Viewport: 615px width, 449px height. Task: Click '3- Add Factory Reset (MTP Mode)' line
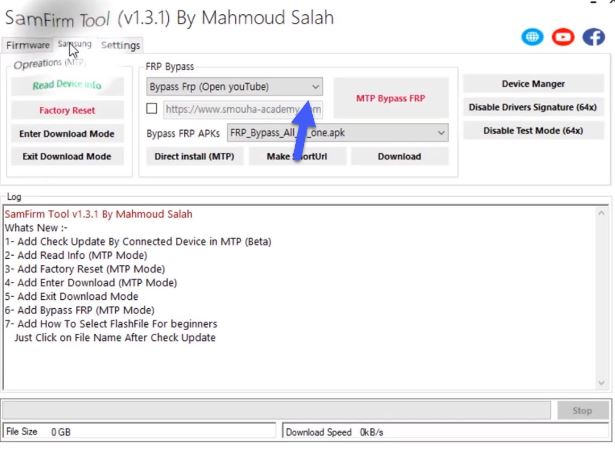(x=85, y=269)
